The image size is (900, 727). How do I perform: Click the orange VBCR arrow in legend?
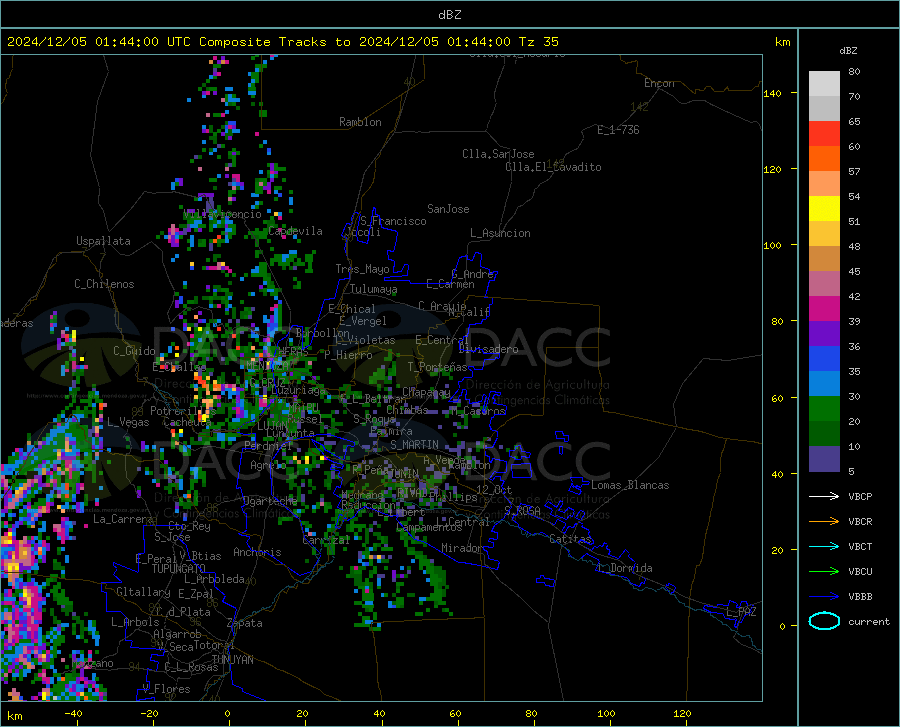824,522
